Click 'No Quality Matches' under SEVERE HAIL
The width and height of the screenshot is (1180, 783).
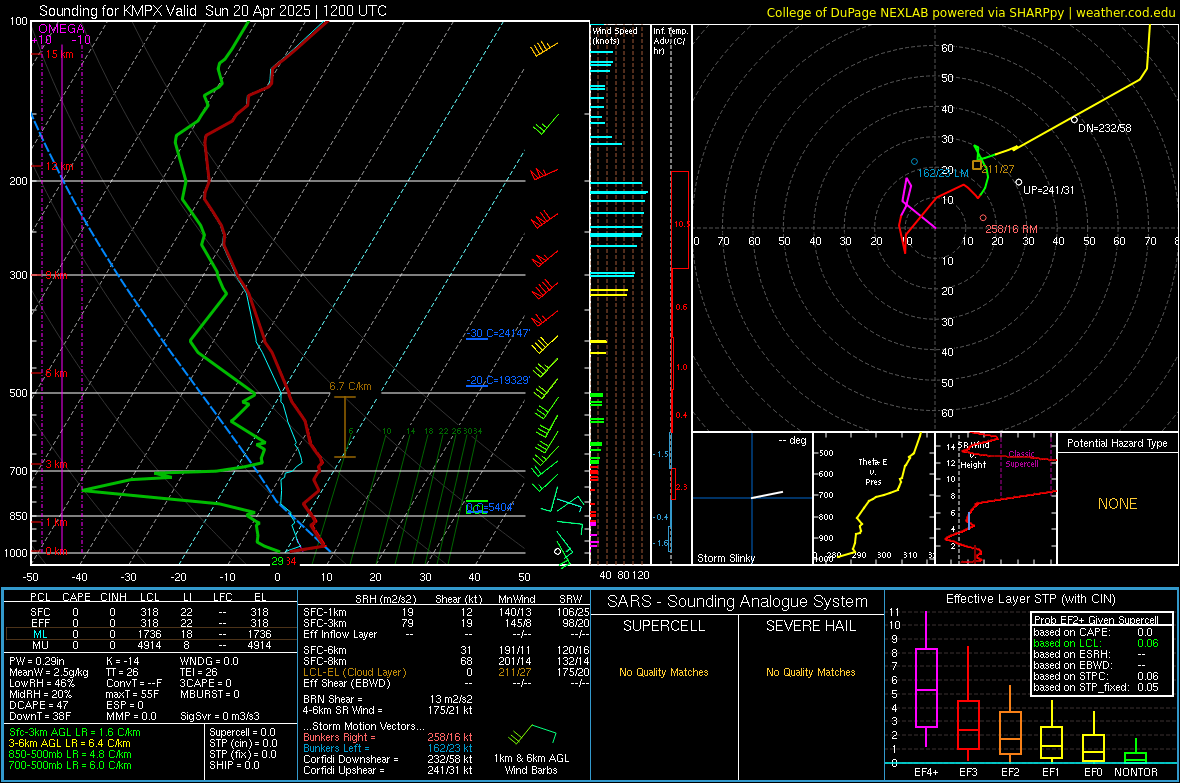810,672
